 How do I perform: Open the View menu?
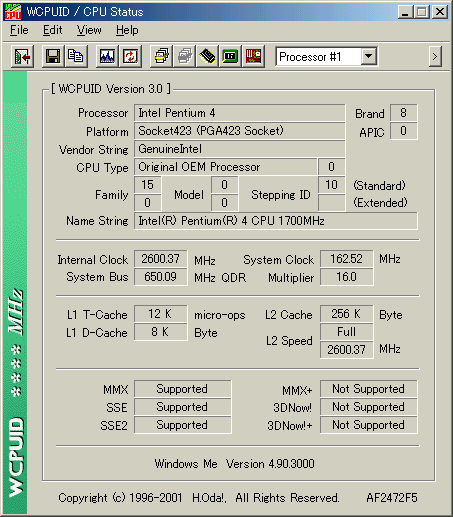click(x=89, y=30)
